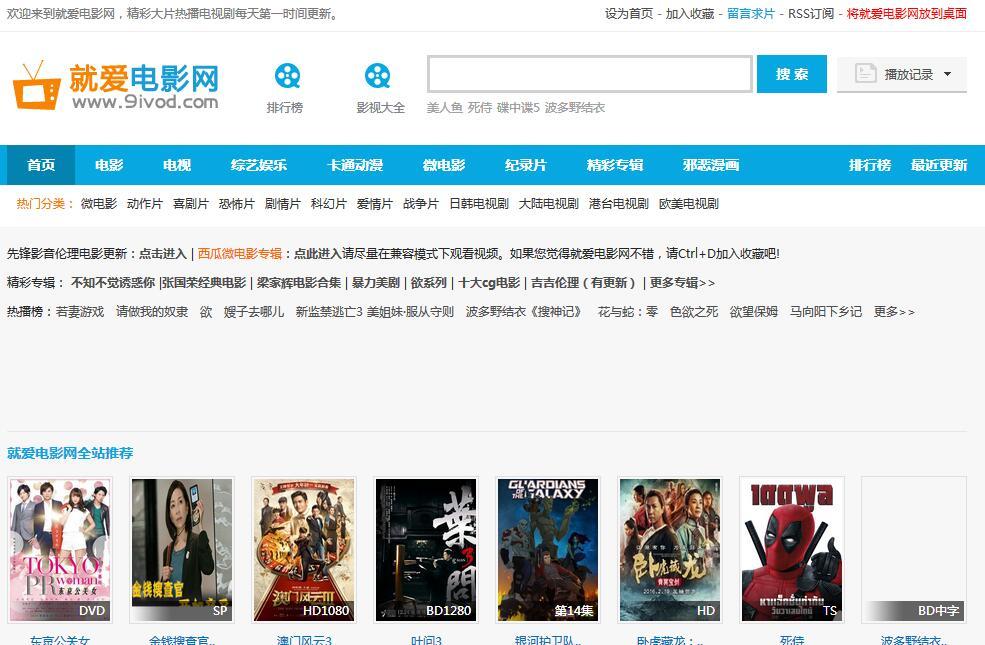Screen dimensions: 985x645
Task: Expand 更多专辑>> in 精彩专辑 row
Action: pyautogui.click(x=681, y=283)
